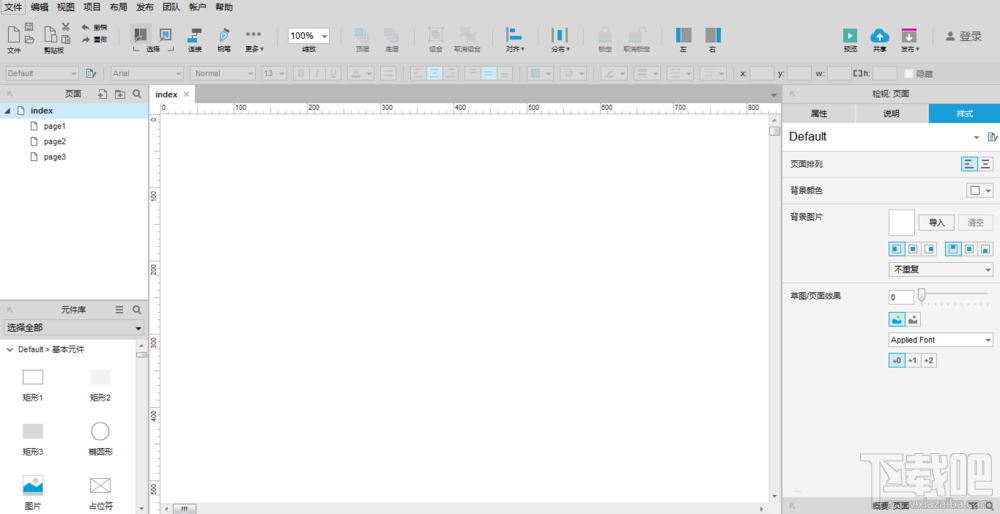Click the add page icon
1000x514 pixels.
point(102,94)
